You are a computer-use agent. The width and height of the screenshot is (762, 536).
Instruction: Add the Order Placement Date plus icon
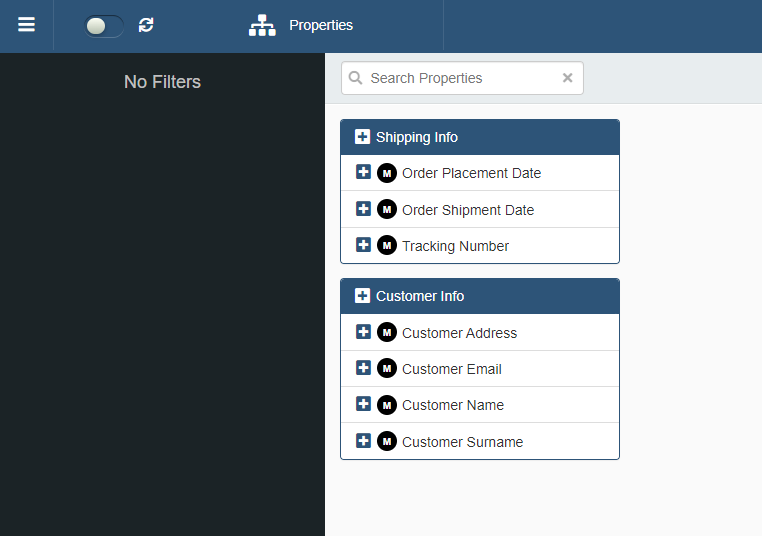pos(364,172)
